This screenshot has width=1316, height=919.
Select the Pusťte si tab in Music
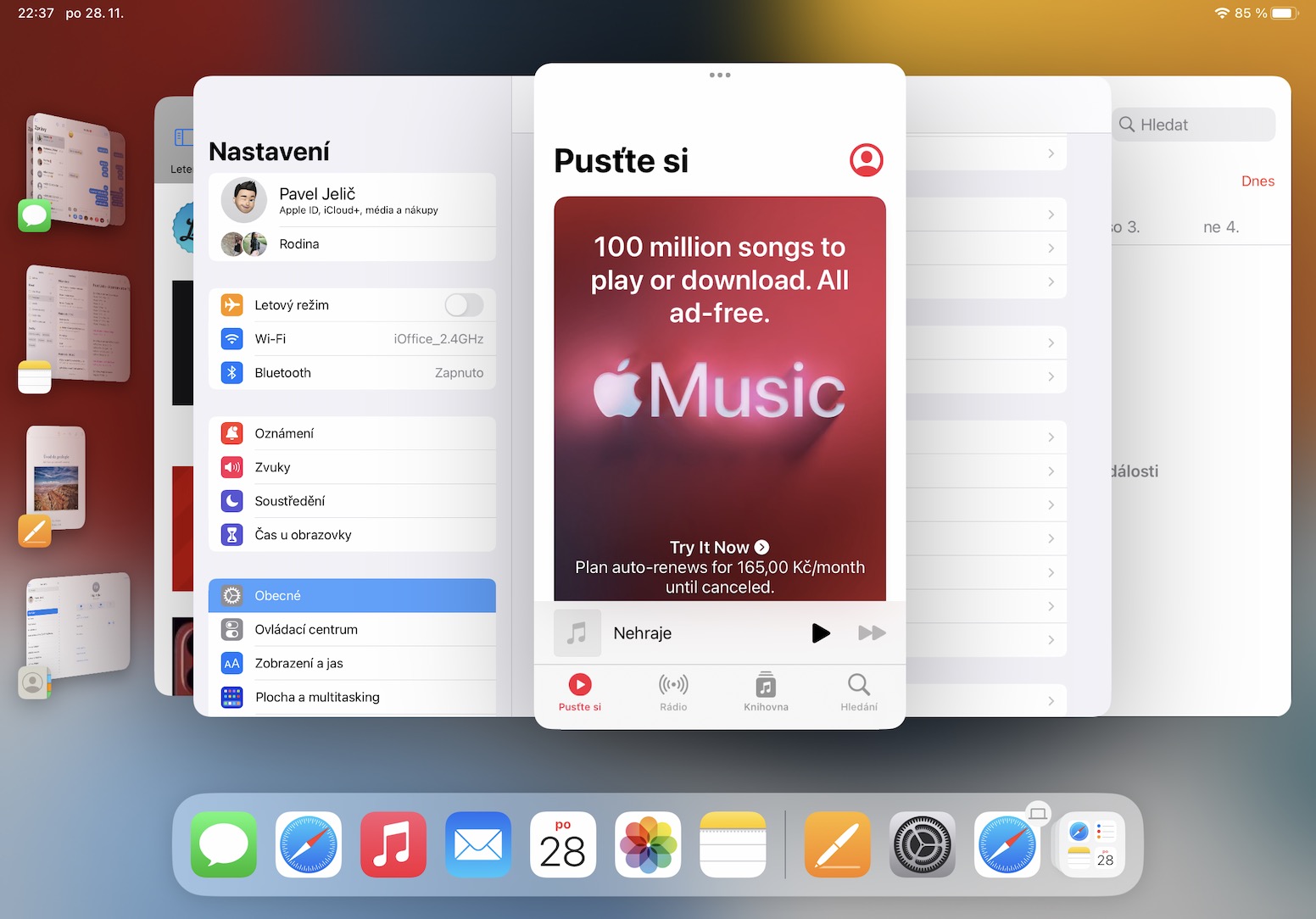click(x=580, y=693)
